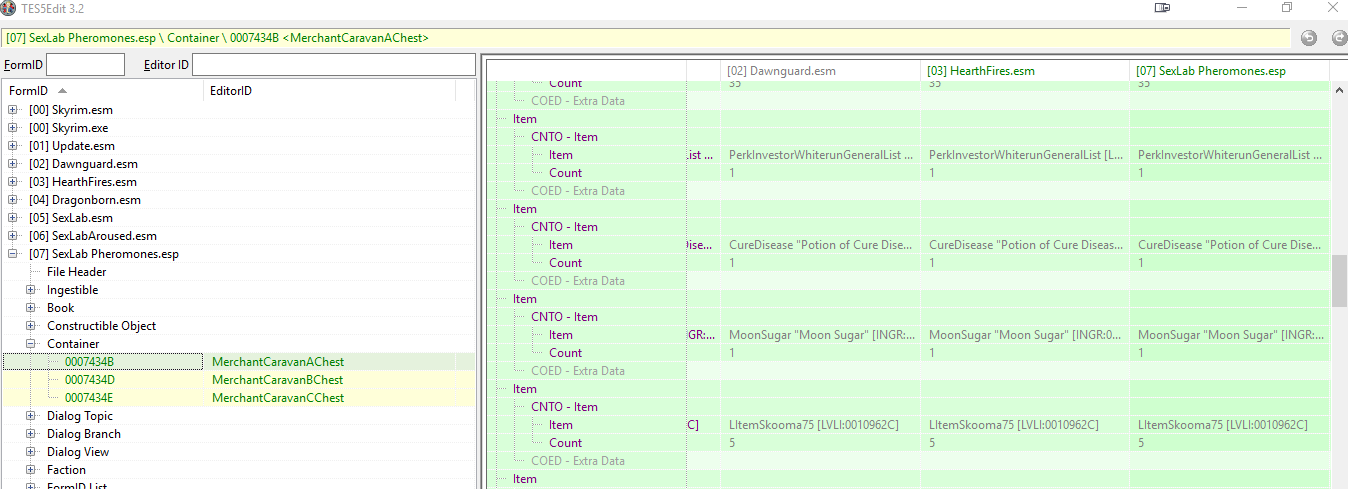Screen dimensions: 1348x489
Task: Click the title bar switch-display icon
Action: (x=1162, y=8)
